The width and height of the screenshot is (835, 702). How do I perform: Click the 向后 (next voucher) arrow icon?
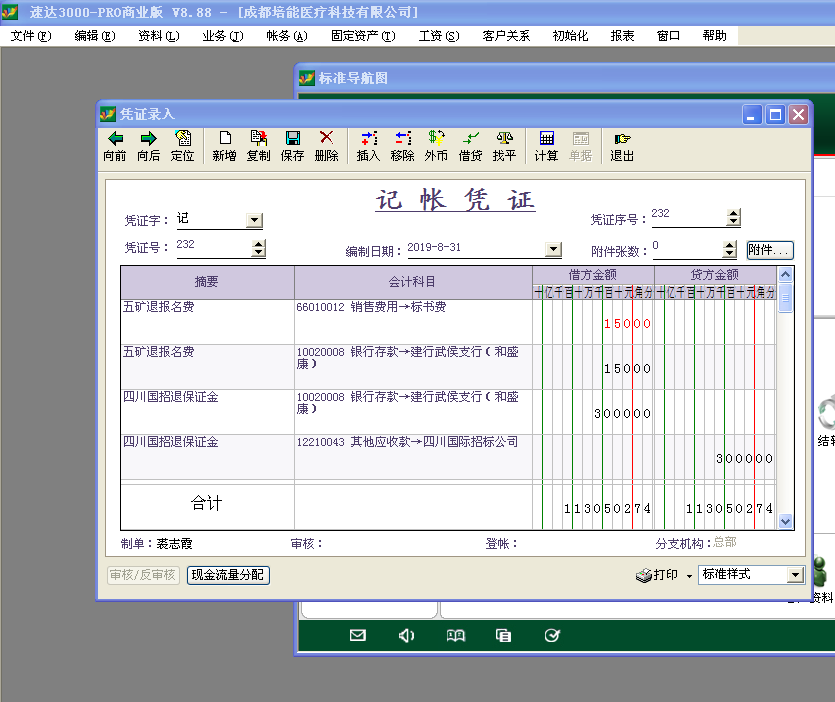coord(148,139)
